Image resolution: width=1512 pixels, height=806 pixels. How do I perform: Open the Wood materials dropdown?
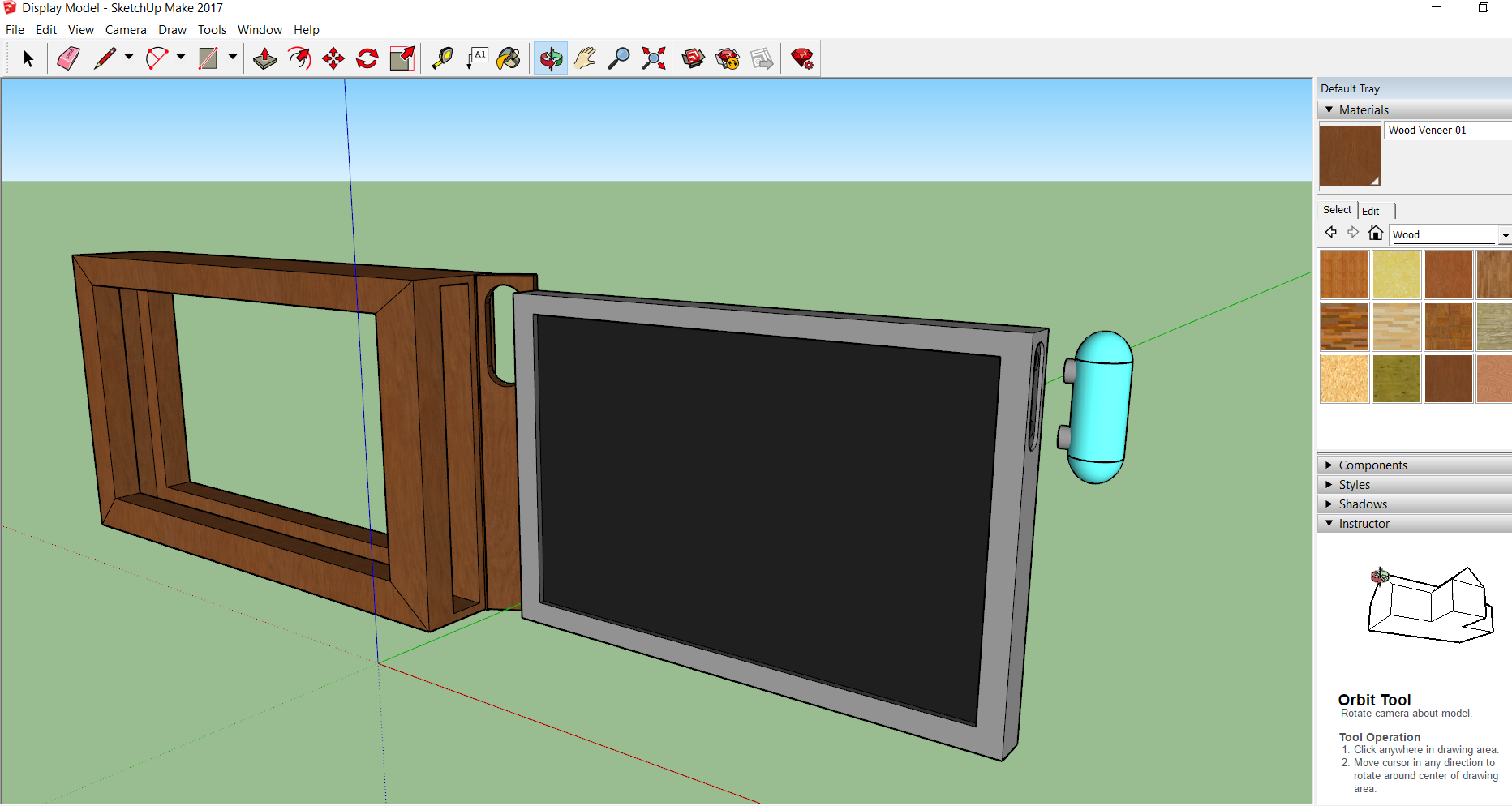point(1506,234)
